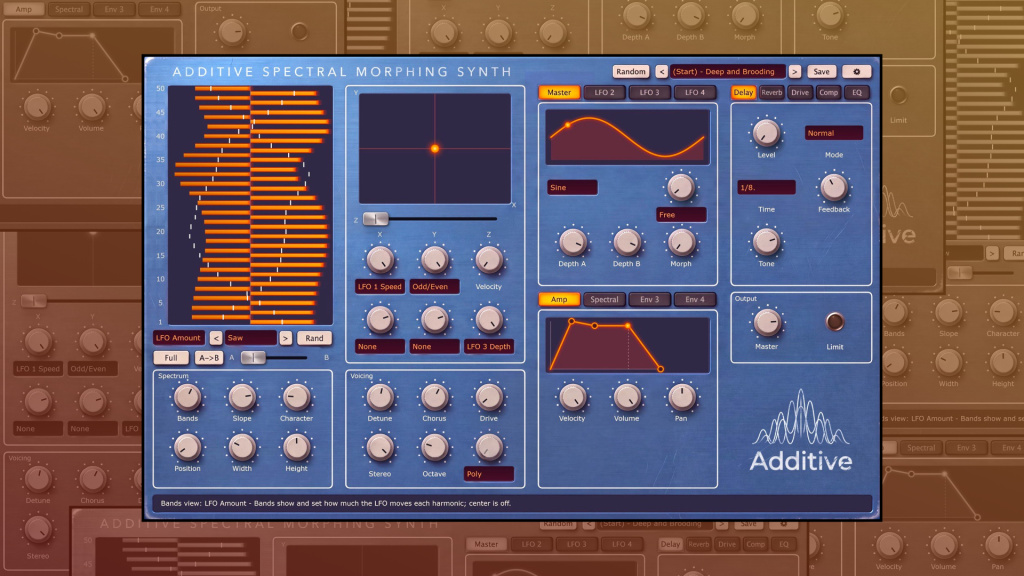This screenshot has width=1024, height=576.
Task: Click the LFO Morph knob
Action: tap(680, 242)
